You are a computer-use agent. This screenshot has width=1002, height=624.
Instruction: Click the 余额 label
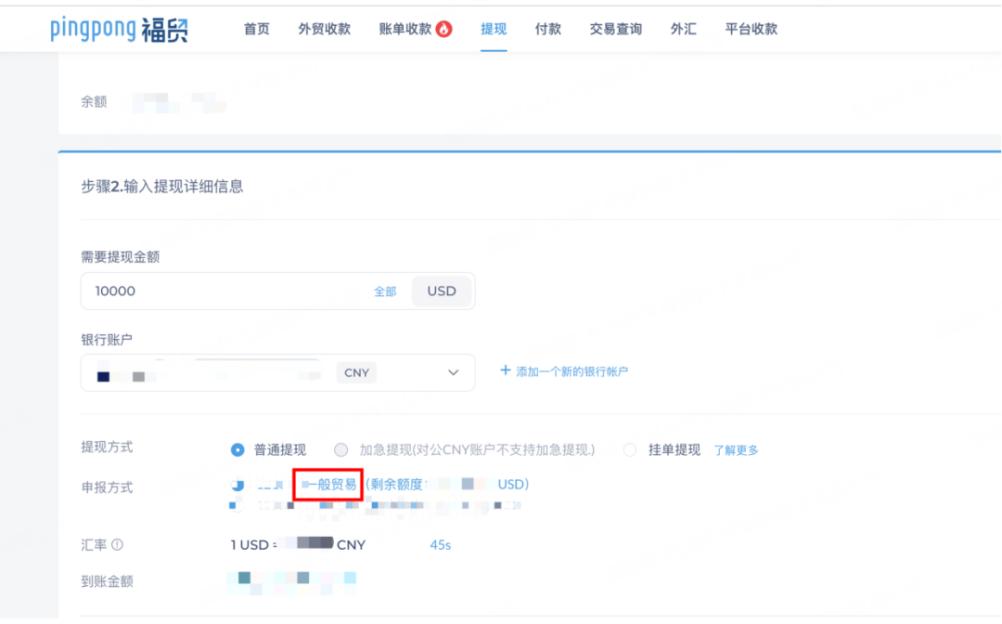94,102
